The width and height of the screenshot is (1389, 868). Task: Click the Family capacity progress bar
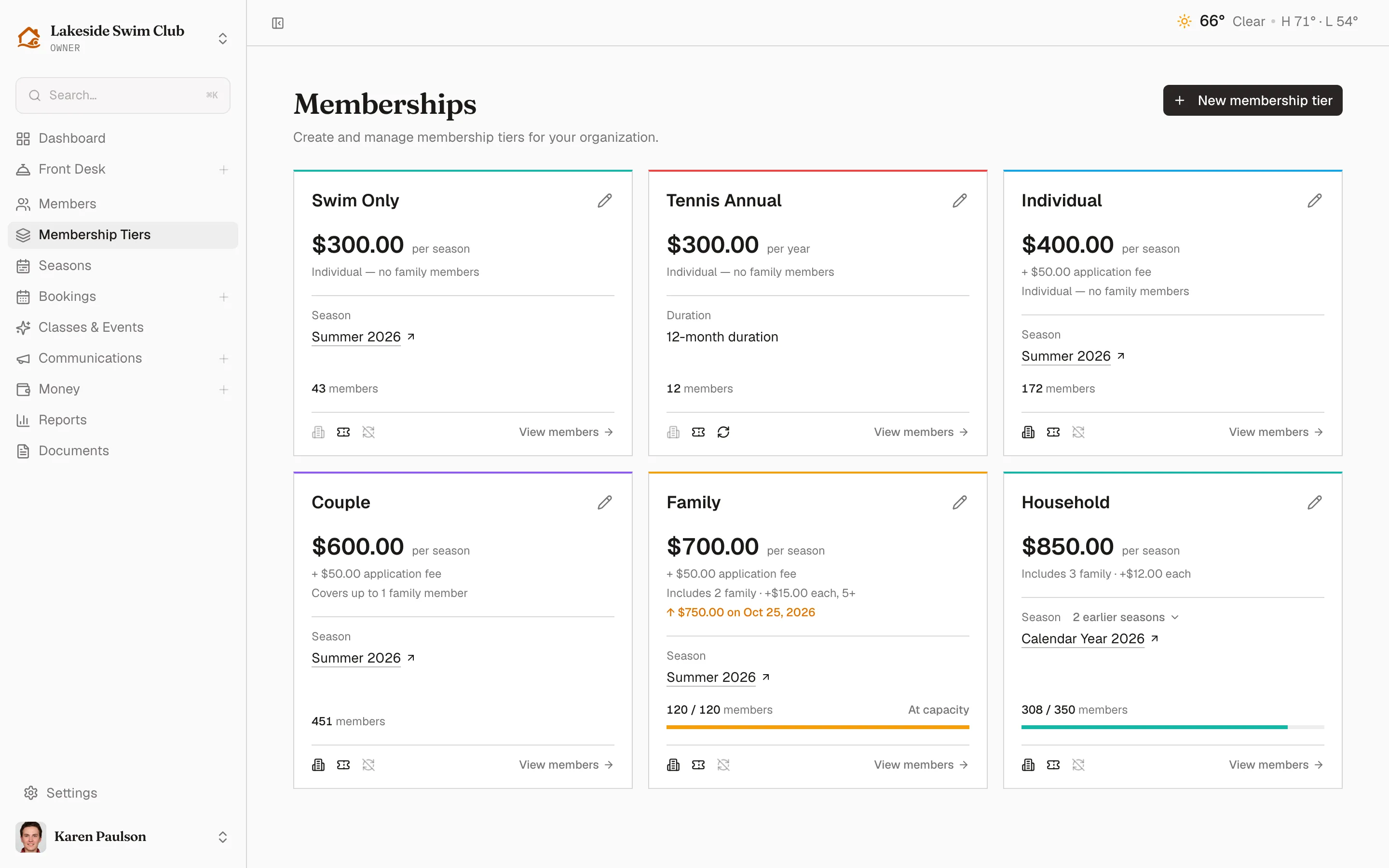[x=817, y=727]
